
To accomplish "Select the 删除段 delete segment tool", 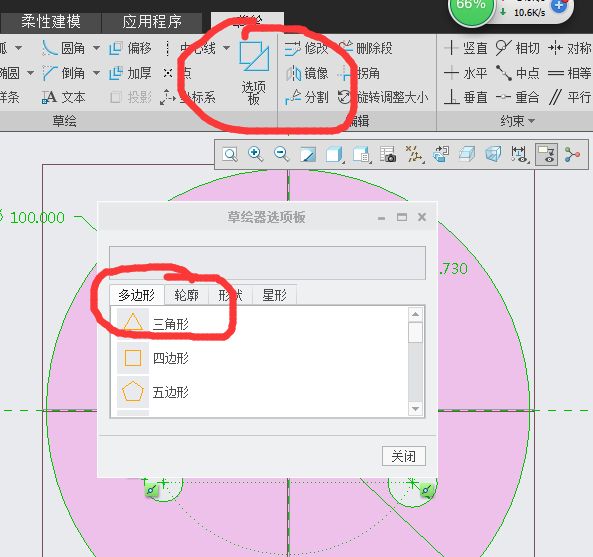I will coord(365,48).
